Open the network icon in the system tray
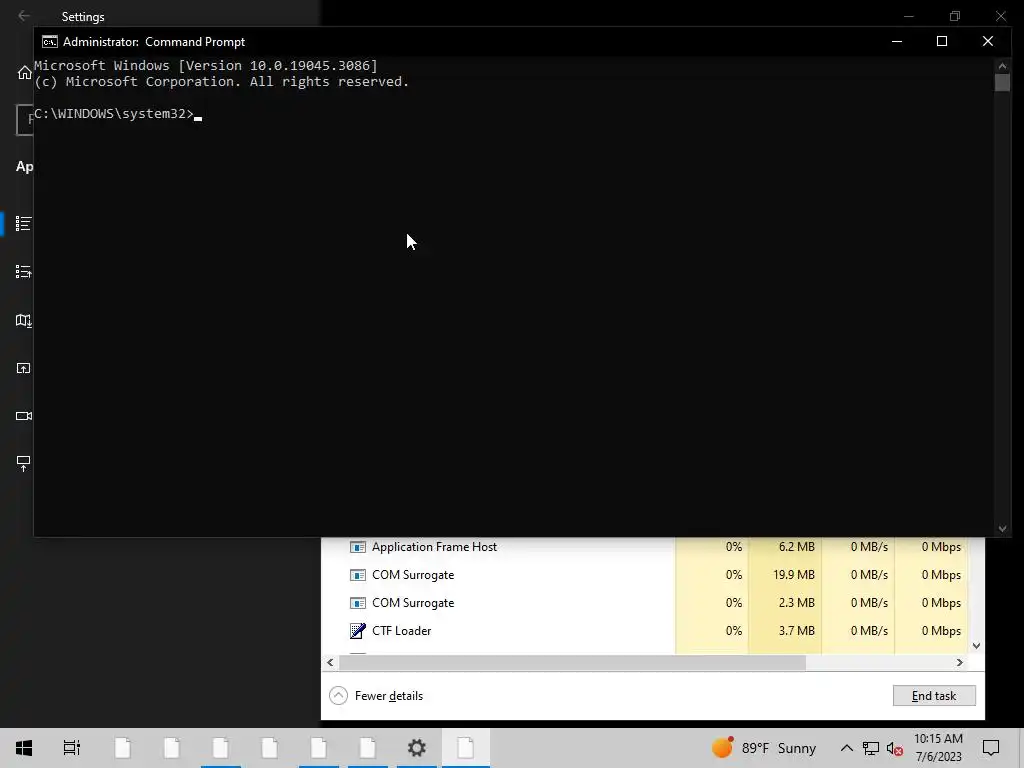 tap(871, 748)
